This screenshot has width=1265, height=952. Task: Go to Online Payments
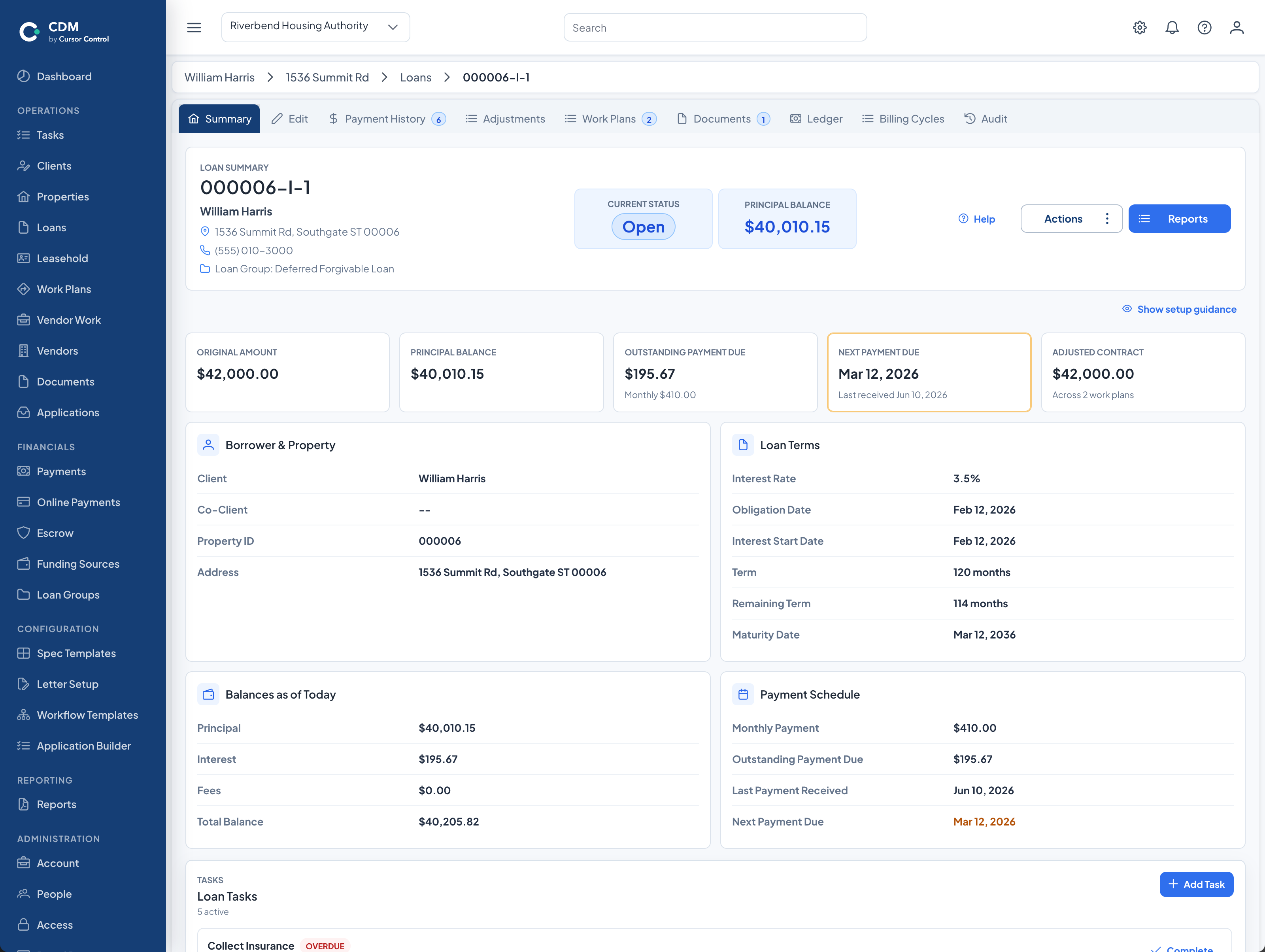tap(78, 502)
